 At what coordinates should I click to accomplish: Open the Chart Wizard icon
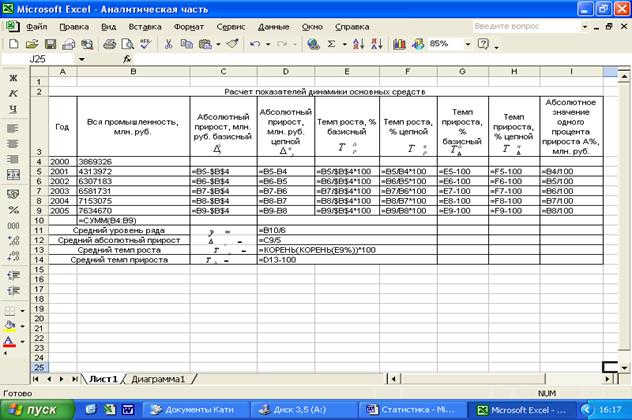(400, 44)
